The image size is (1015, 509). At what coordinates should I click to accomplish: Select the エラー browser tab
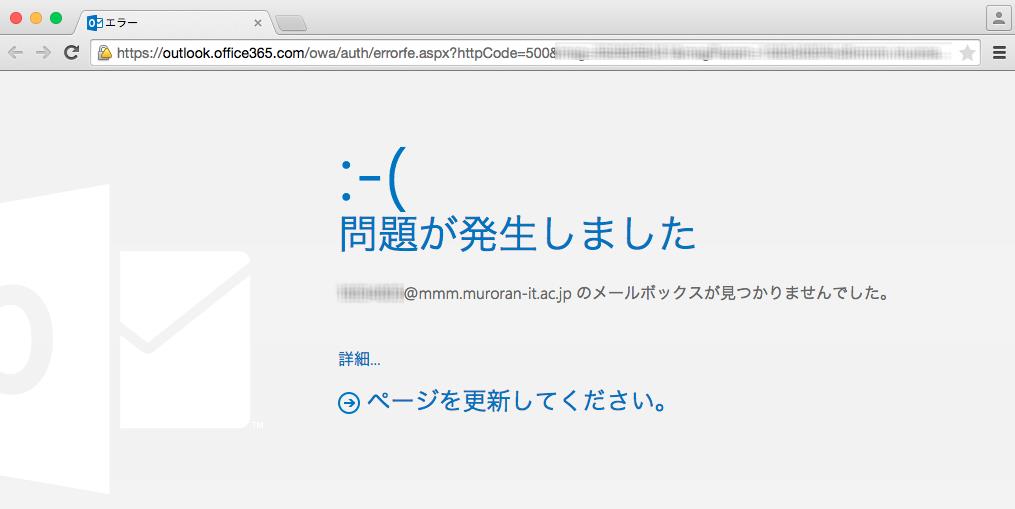[173, 23]
